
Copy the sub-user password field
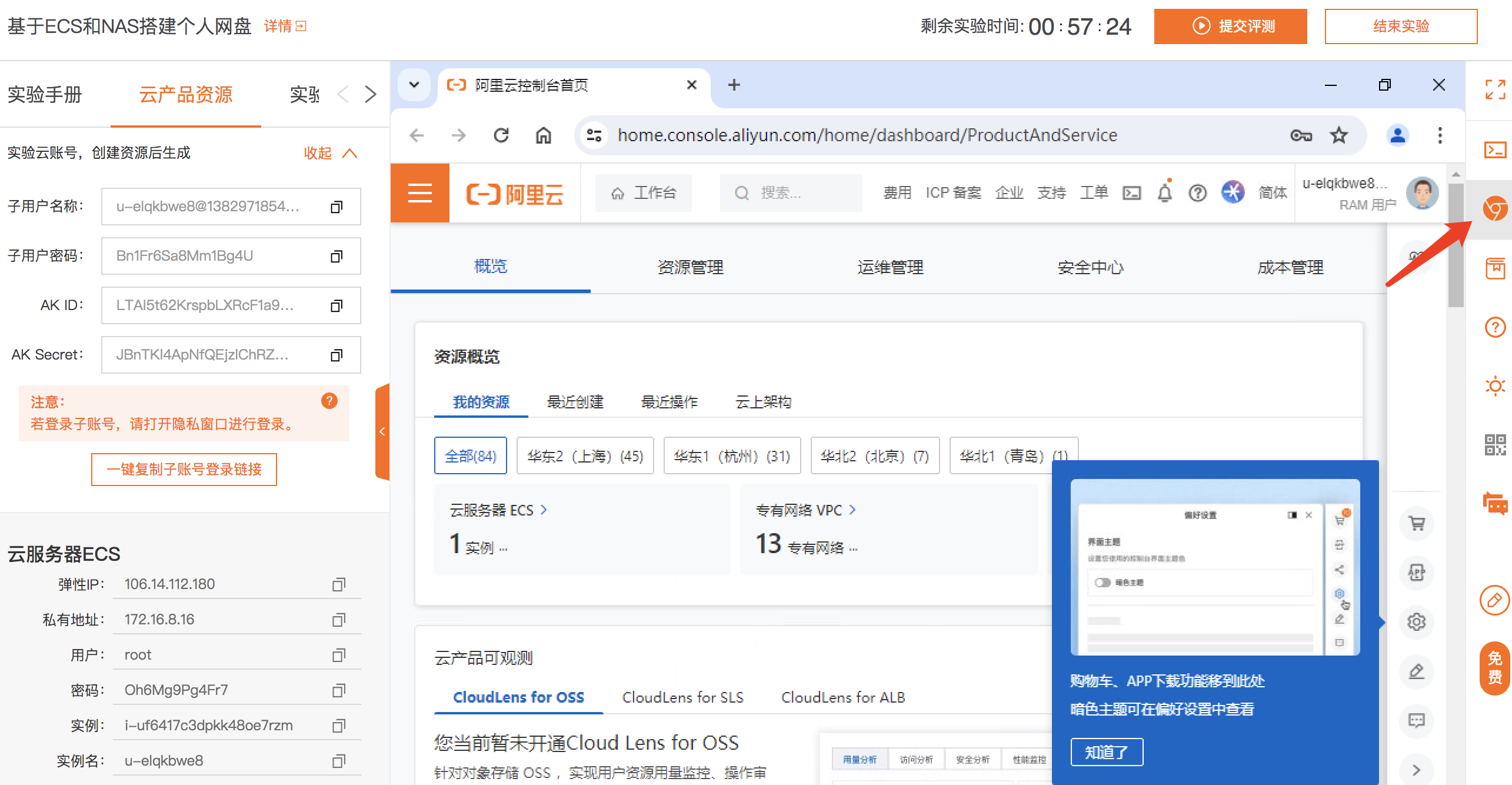[x=336, y=256]
